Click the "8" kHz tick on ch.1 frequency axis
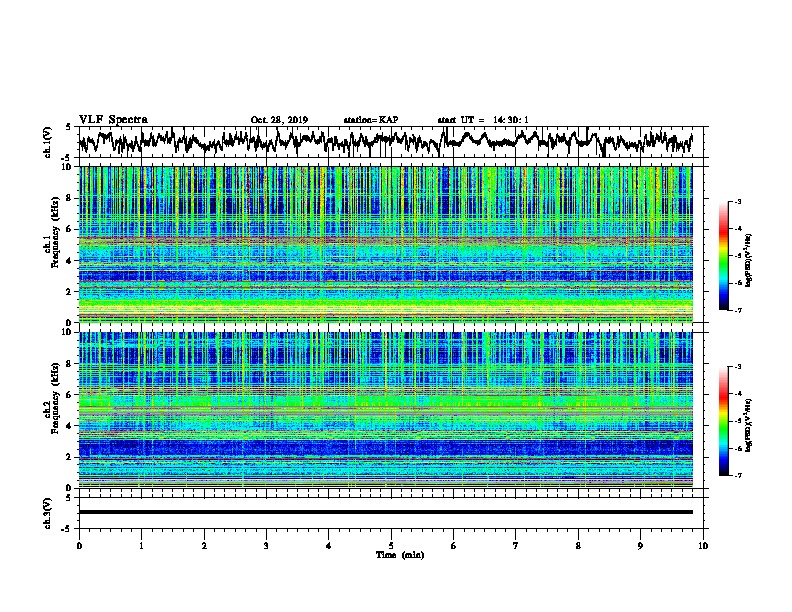The width and height of the screenshot is (792, 612). tap(70, 198)
